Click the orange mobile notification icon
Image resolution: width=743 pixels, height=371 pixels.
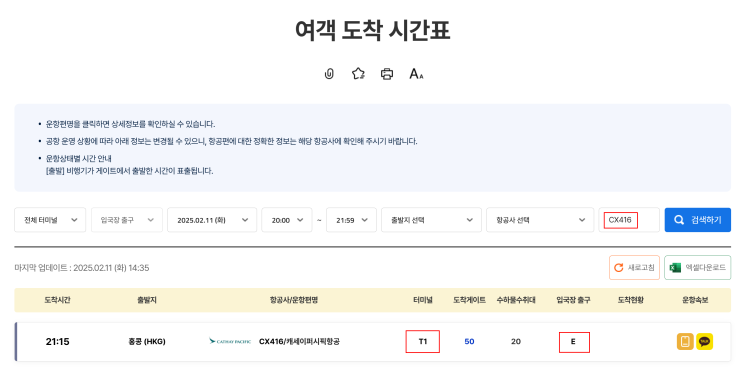coord(685,342)
